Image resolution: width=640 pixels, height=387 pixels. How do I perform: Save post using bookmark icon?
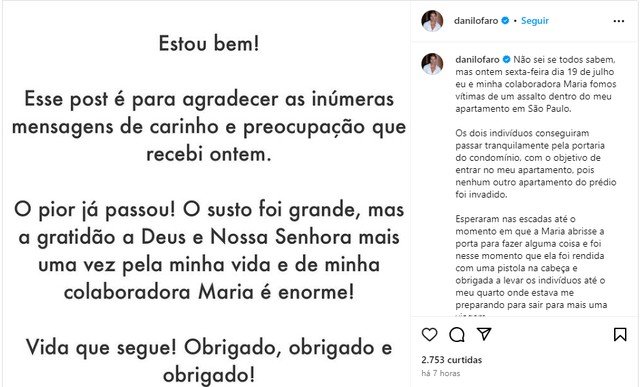[620, 335]
